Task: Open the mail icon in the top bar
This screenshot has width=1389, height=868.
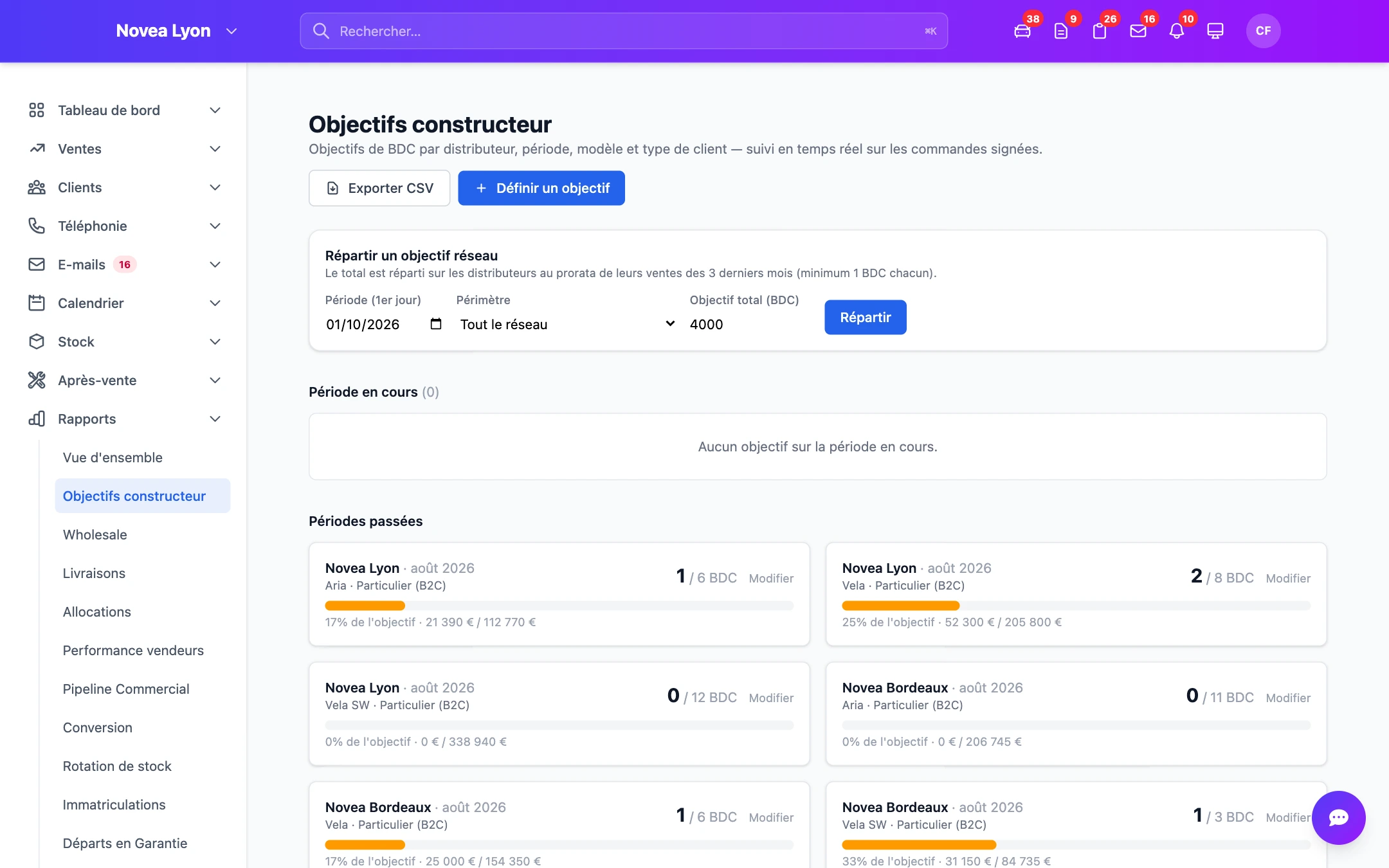Action: 1138,31
